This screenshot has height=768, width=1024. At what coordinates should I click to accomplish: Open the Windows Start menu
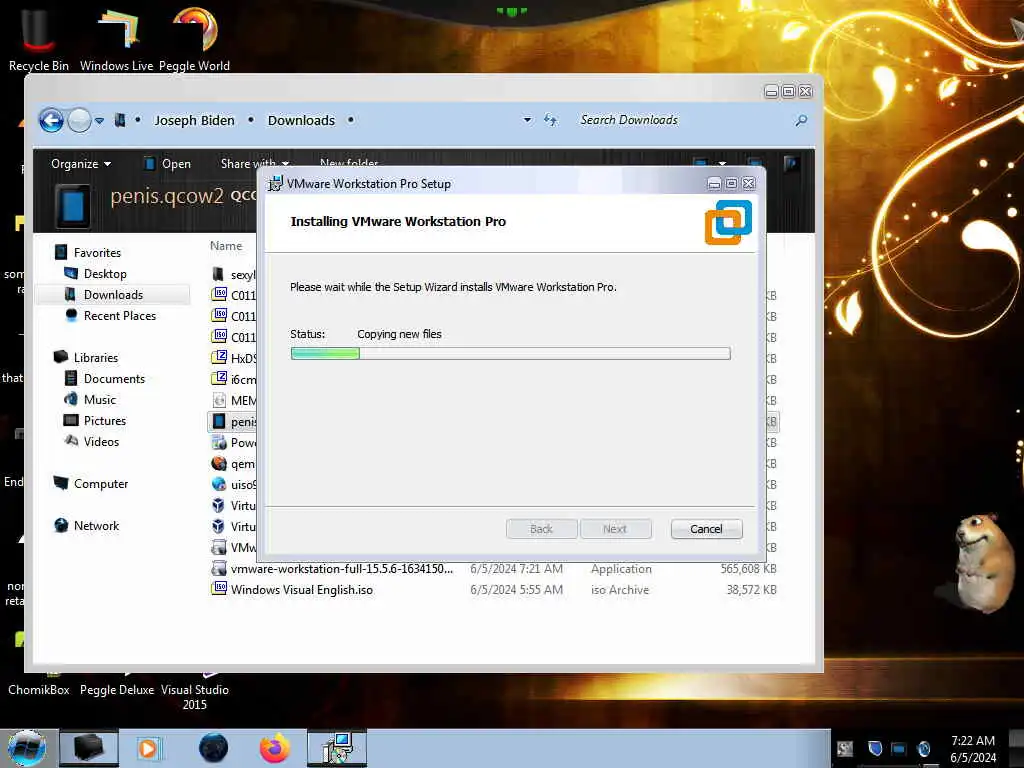pos(27,748)
